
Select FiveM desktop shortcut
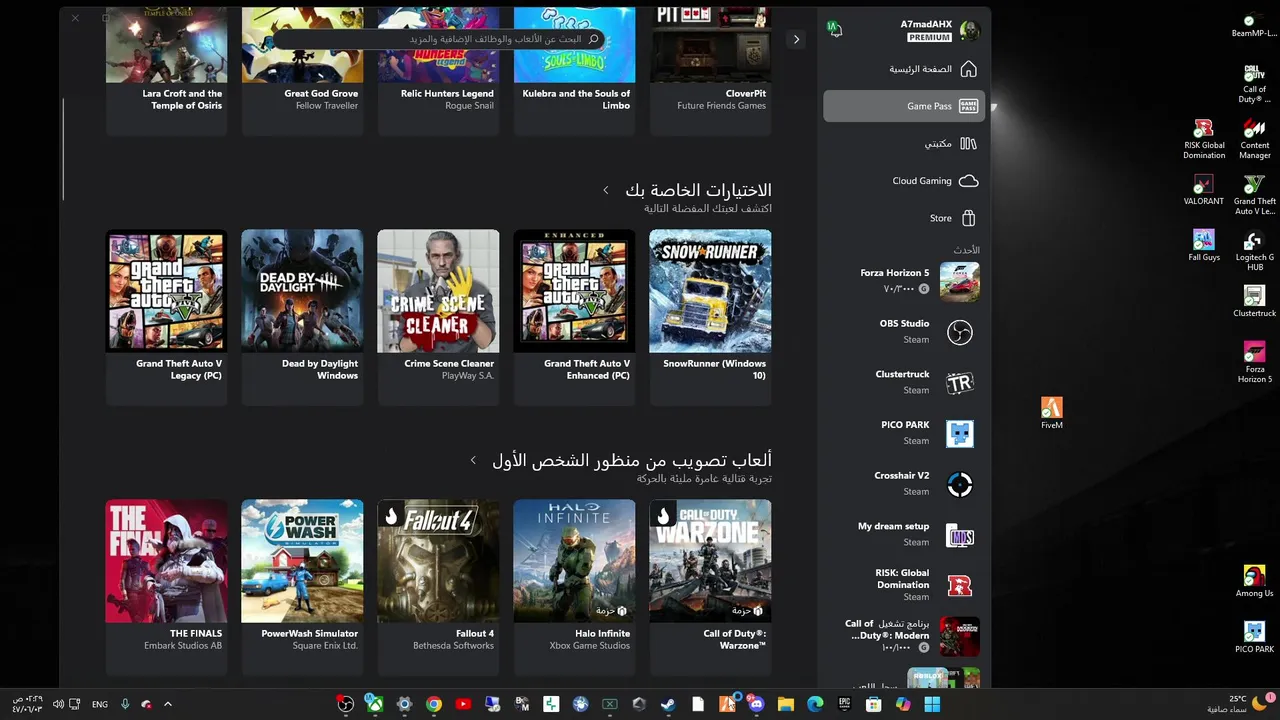[1051, 414]
